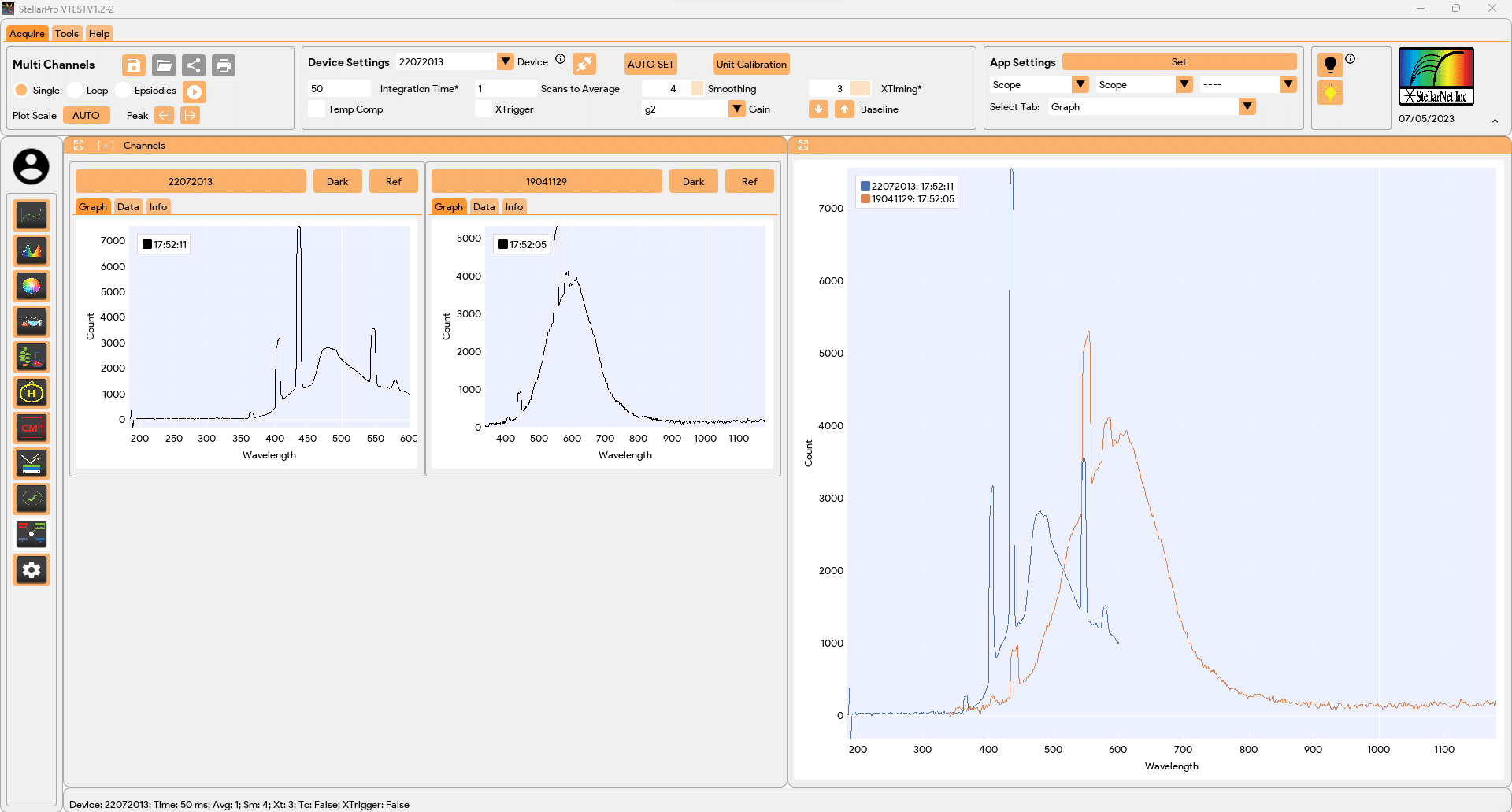Screen dimensions: 1512x812
Task: Click the AUTO SET button
Action: 650,64
